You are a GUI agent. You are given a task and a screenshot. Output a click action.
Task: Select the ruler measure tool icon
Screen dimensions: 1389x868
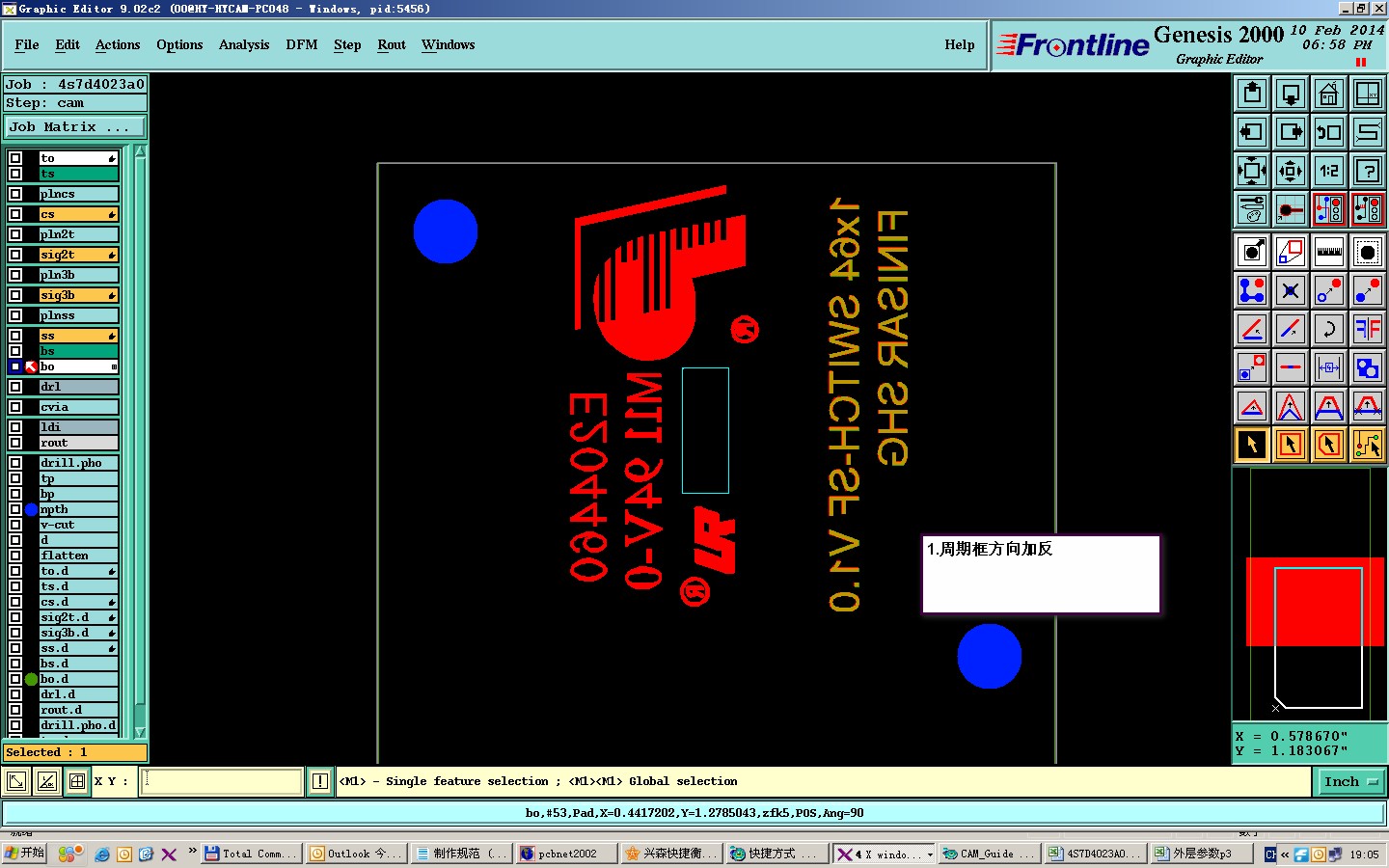1329,252
